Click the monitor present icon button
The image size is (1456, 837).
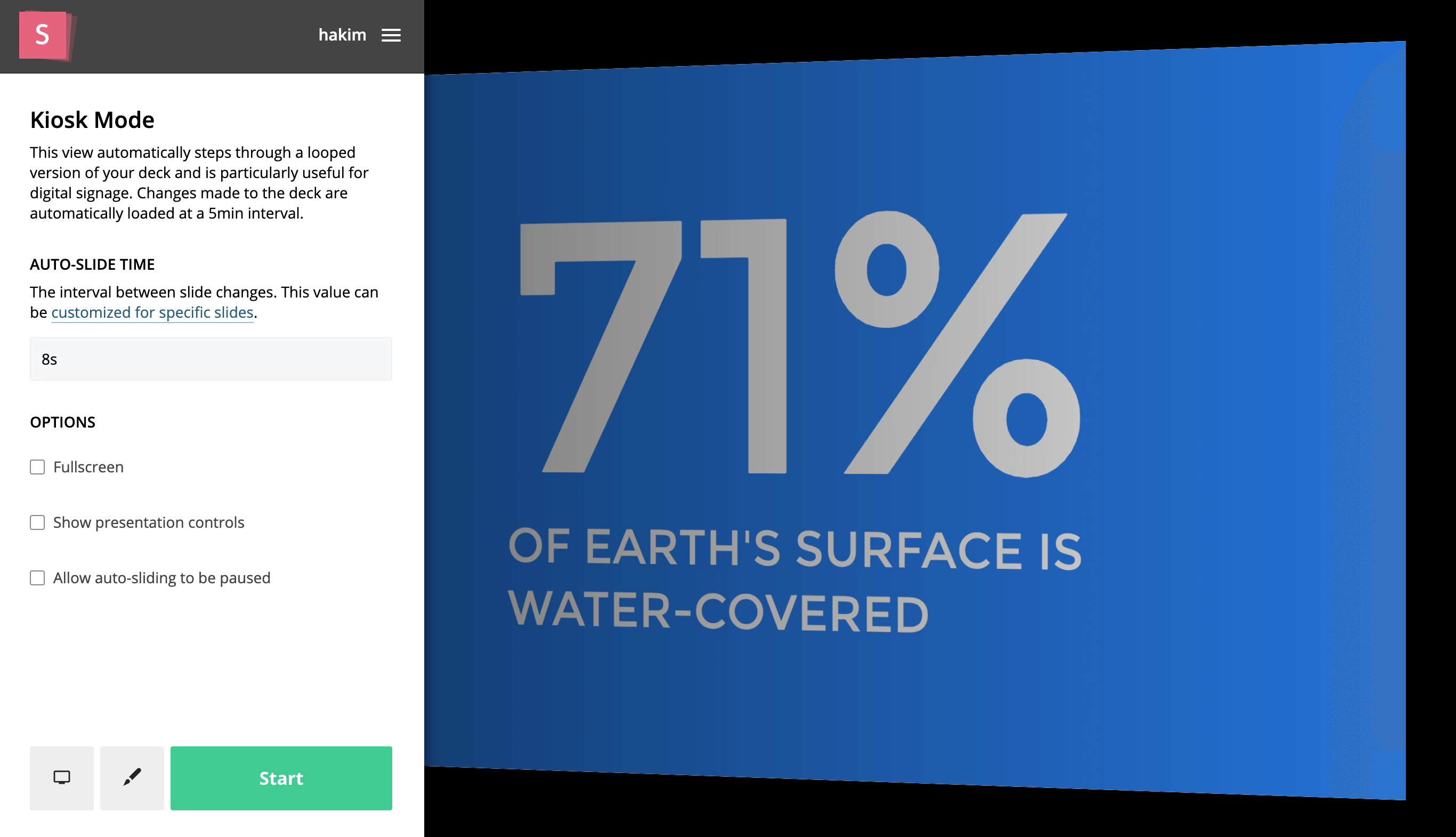(x=61, y=778)
